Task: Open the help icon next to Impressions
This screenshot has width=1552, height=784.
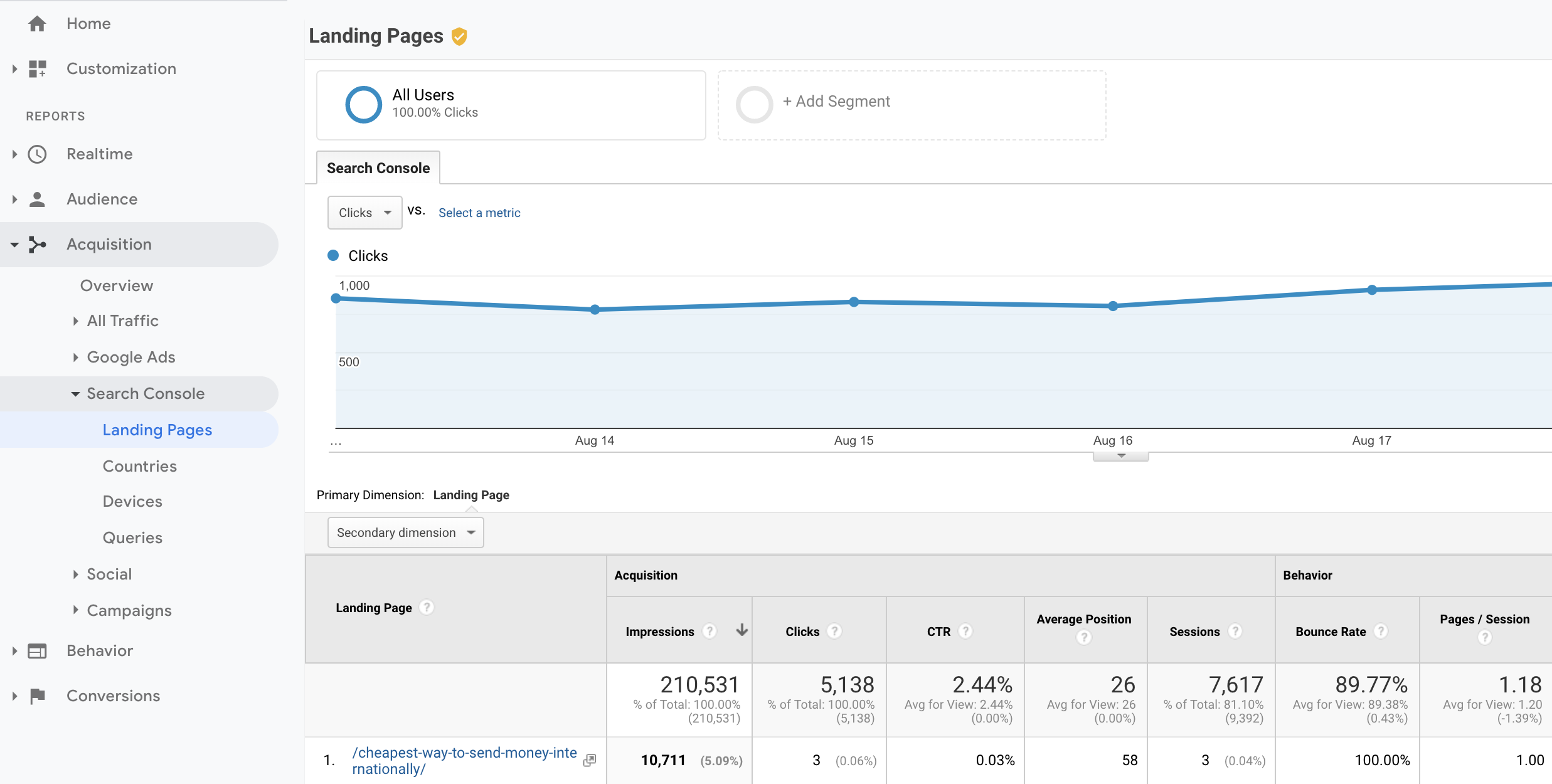Action: point(710,631)
